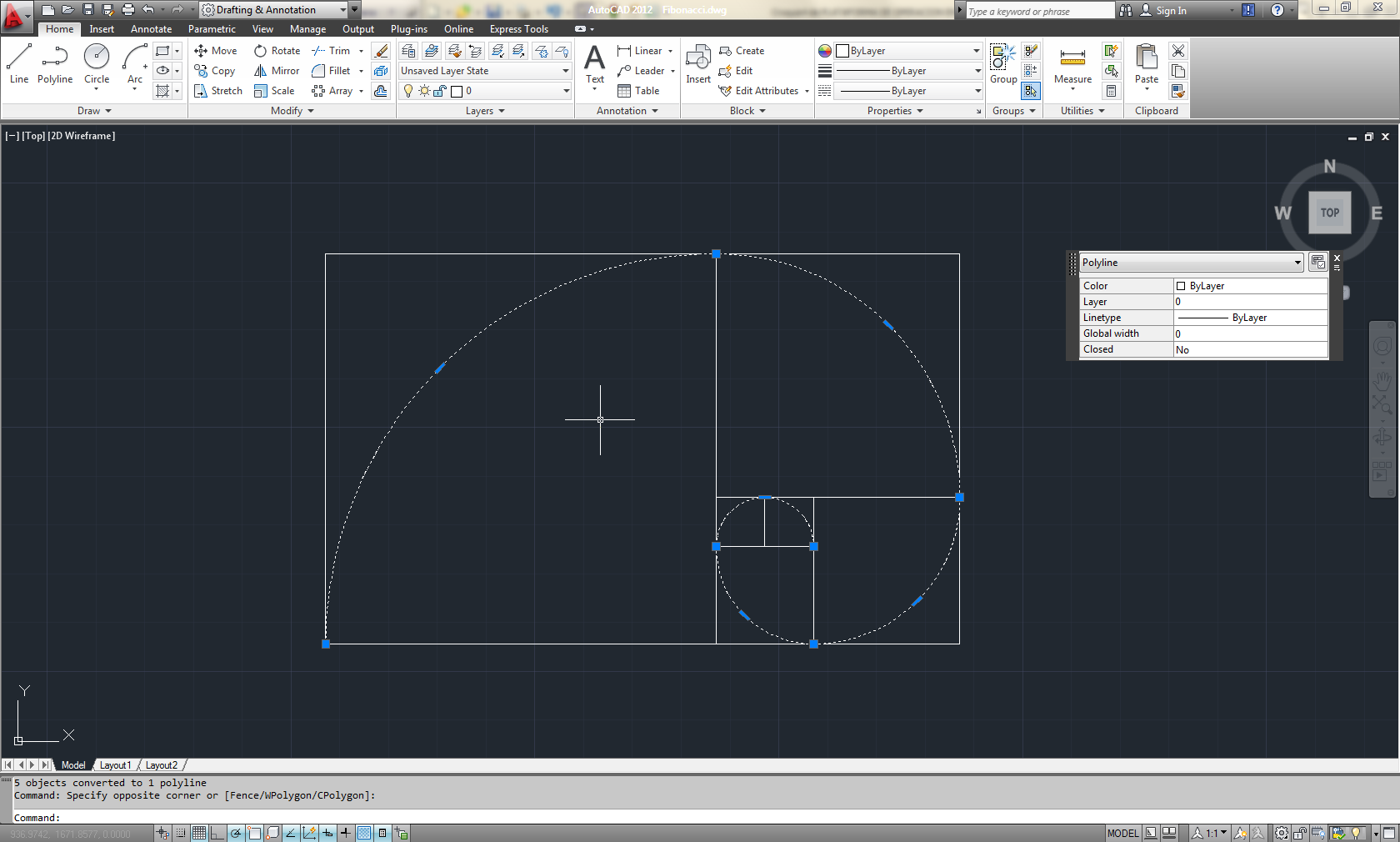This screenshot has height=842, width=1400.
Task: Expand the Draw panel
Action: (x=94, y=111)
